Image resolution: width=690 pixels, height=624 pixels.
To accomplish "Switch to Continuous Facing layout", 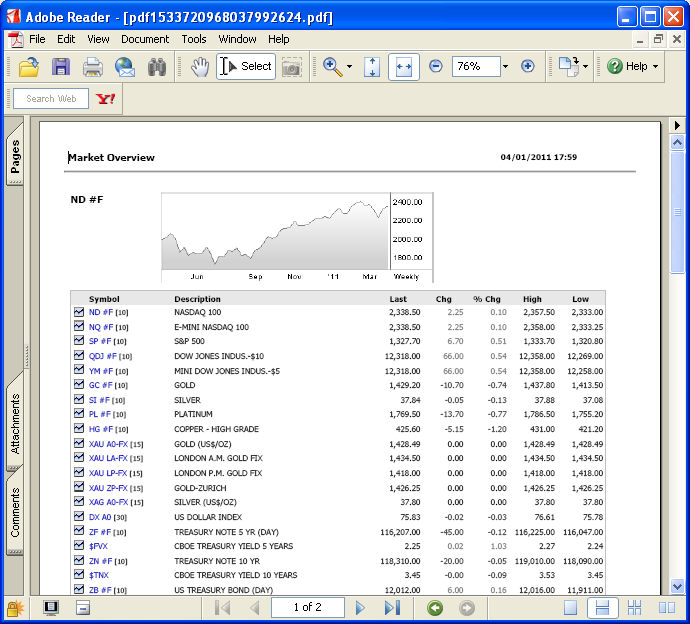I will click(x=634, y=608).
